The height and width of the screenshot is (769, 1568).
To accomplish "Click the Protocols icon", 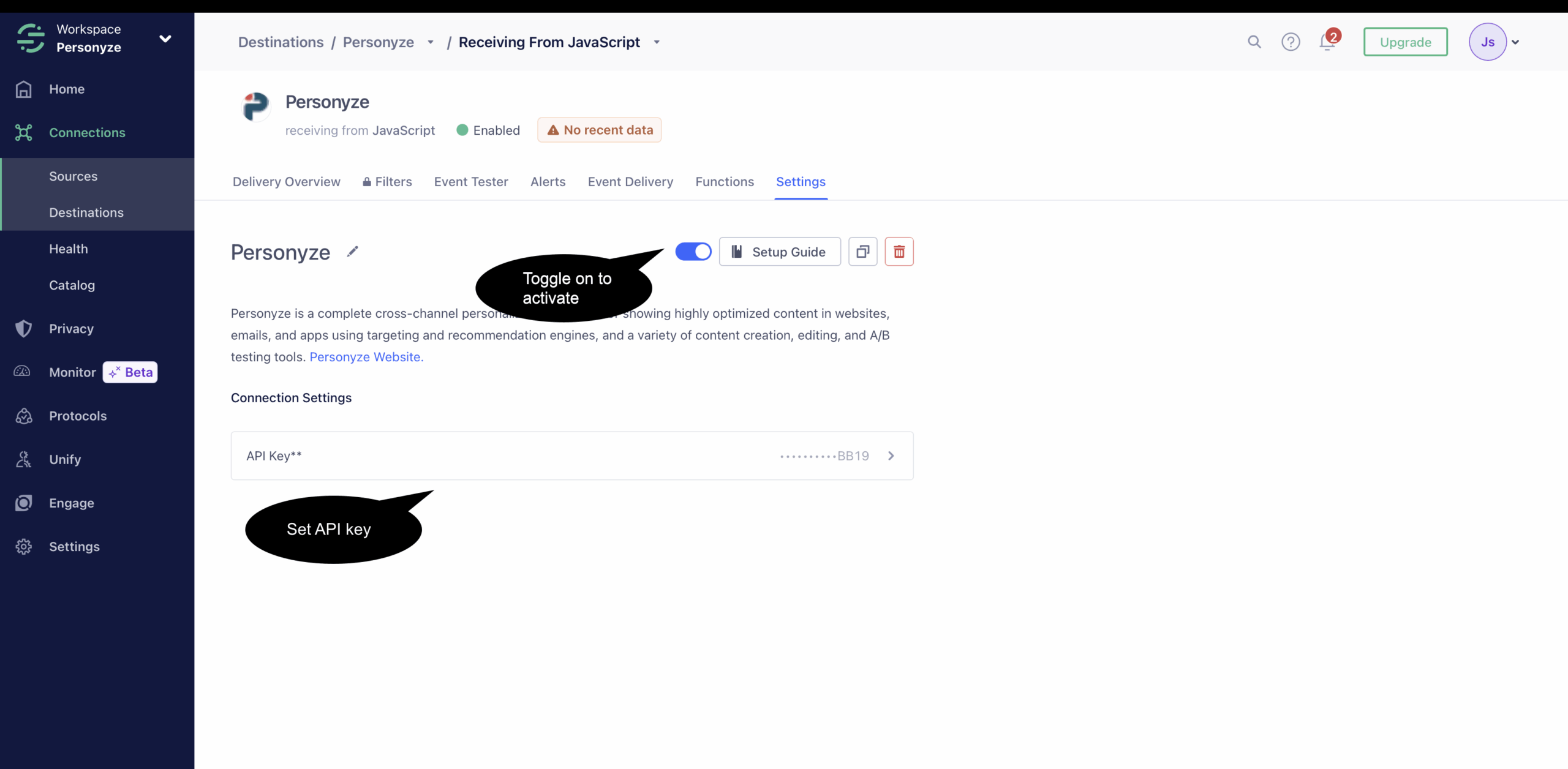I will tap(23, 416).
